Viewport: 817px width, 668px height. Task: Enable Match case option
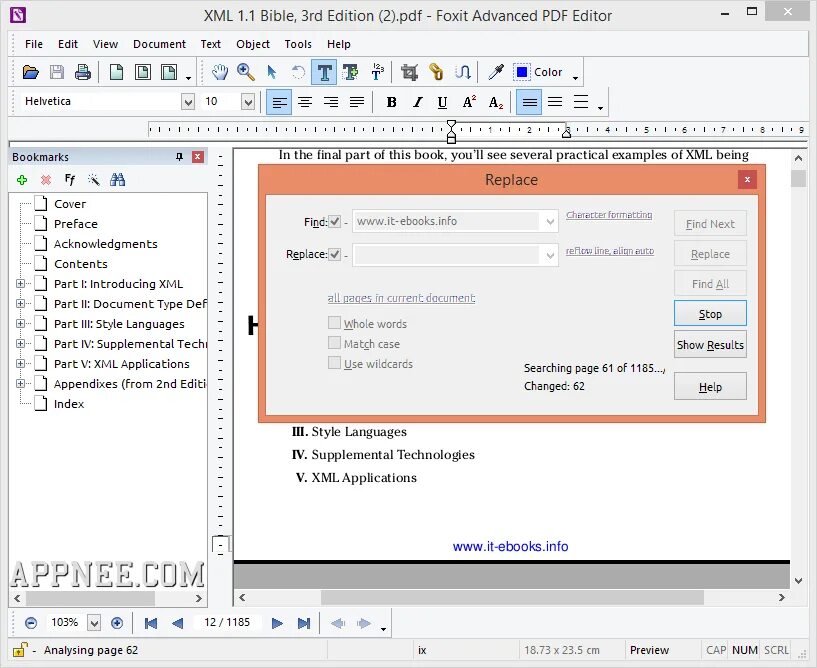pyautogui.click(x=334, y=342)
